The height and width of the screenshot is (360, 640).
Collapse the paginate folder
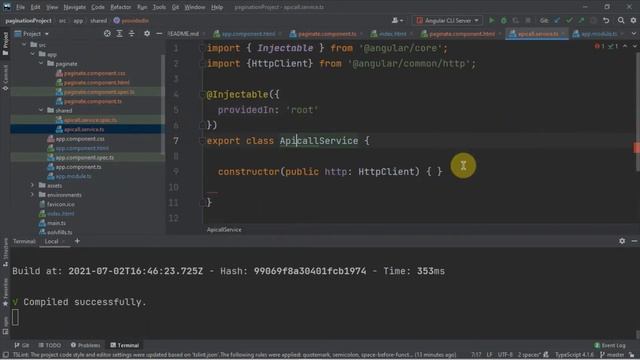click(x=41, y=63)
